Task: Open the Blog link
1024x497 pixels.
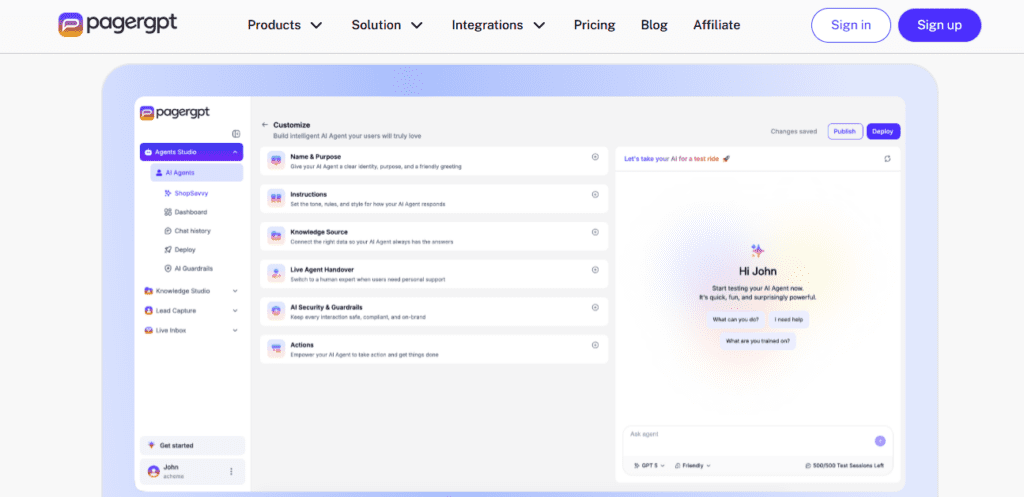Action: [x=654, y=25]
